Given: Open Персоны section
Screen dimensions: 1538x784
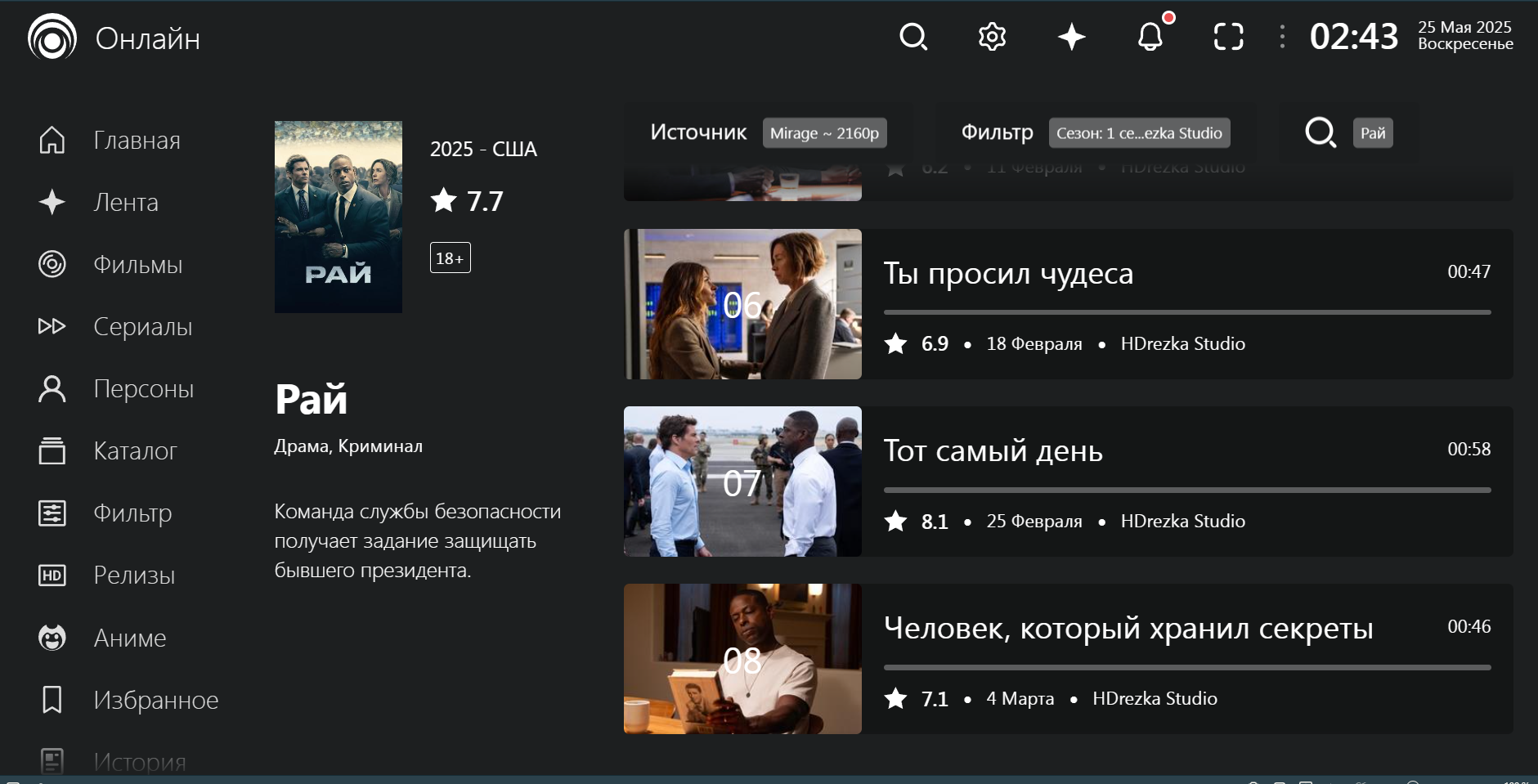Looking at the screenshot, I should [x=144, y=389].
